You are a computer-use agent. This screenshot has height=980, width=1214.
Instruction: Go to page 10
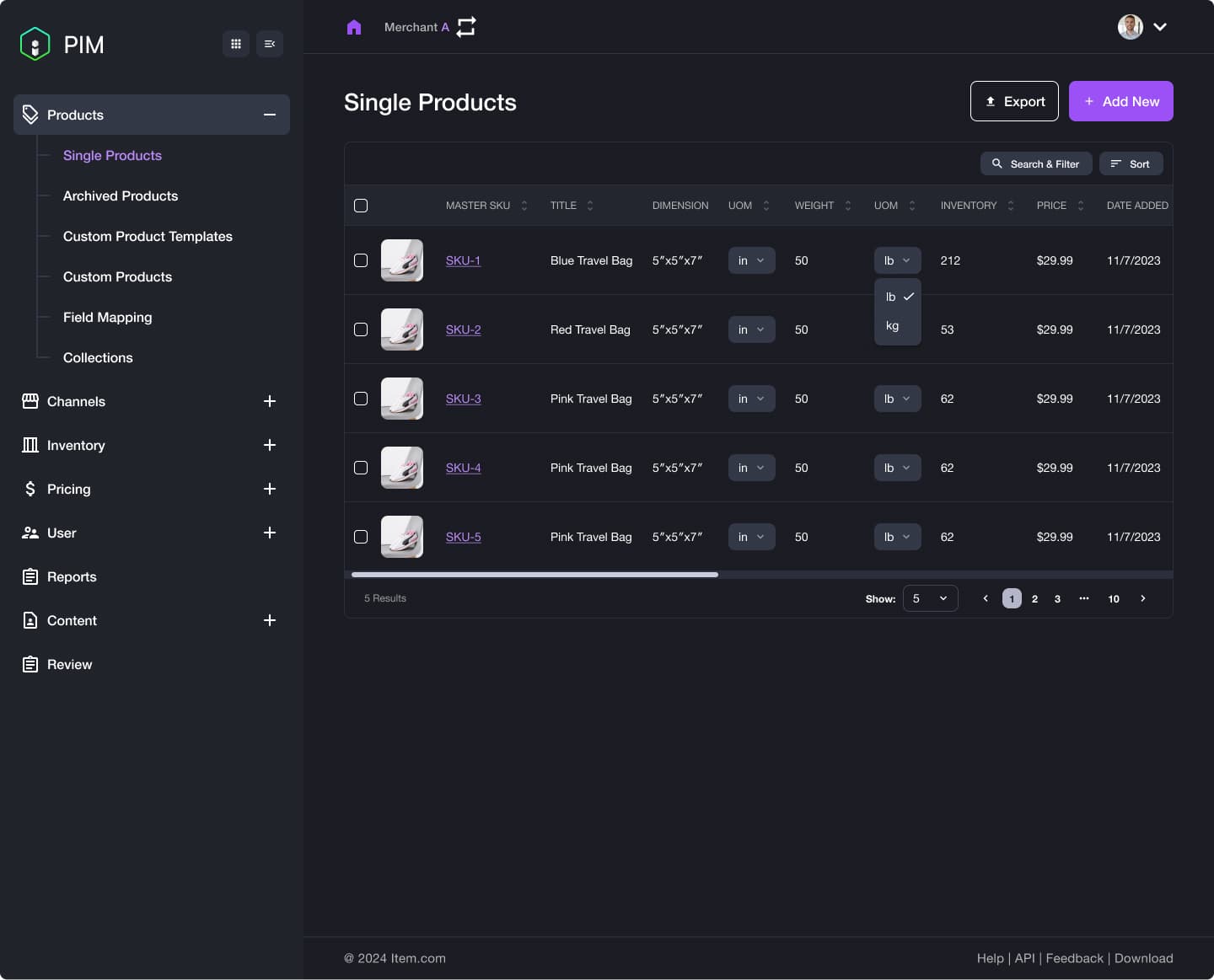pos(1114,598)
